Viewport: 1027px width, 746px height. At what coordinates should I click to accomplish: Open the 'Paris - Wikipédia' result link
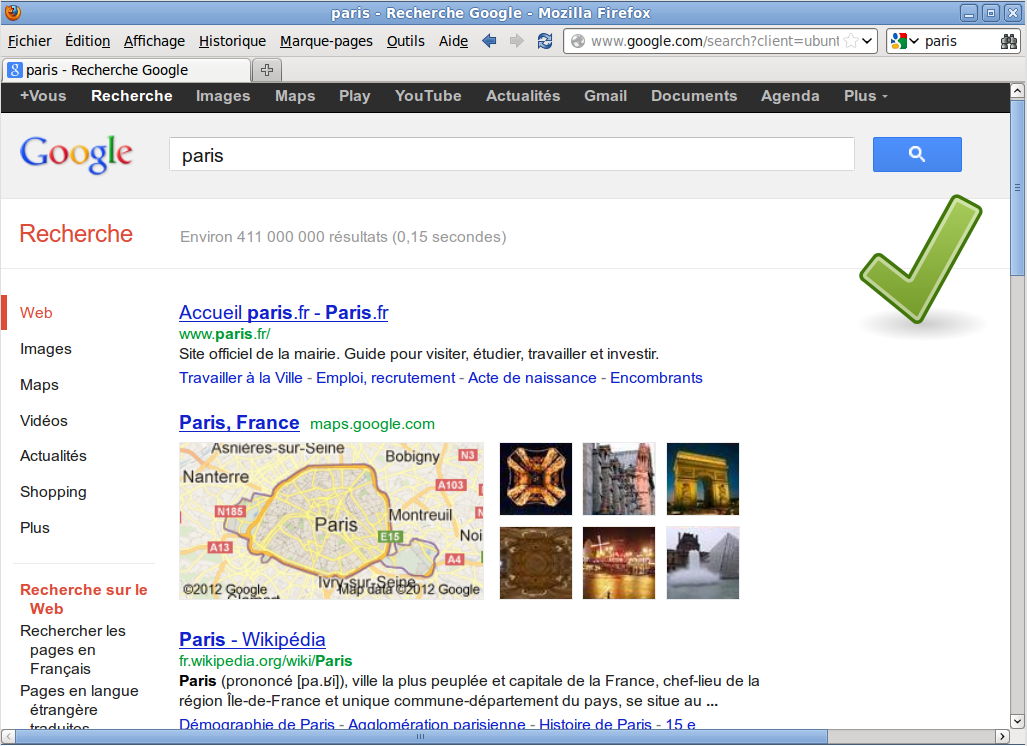point(252,639)
